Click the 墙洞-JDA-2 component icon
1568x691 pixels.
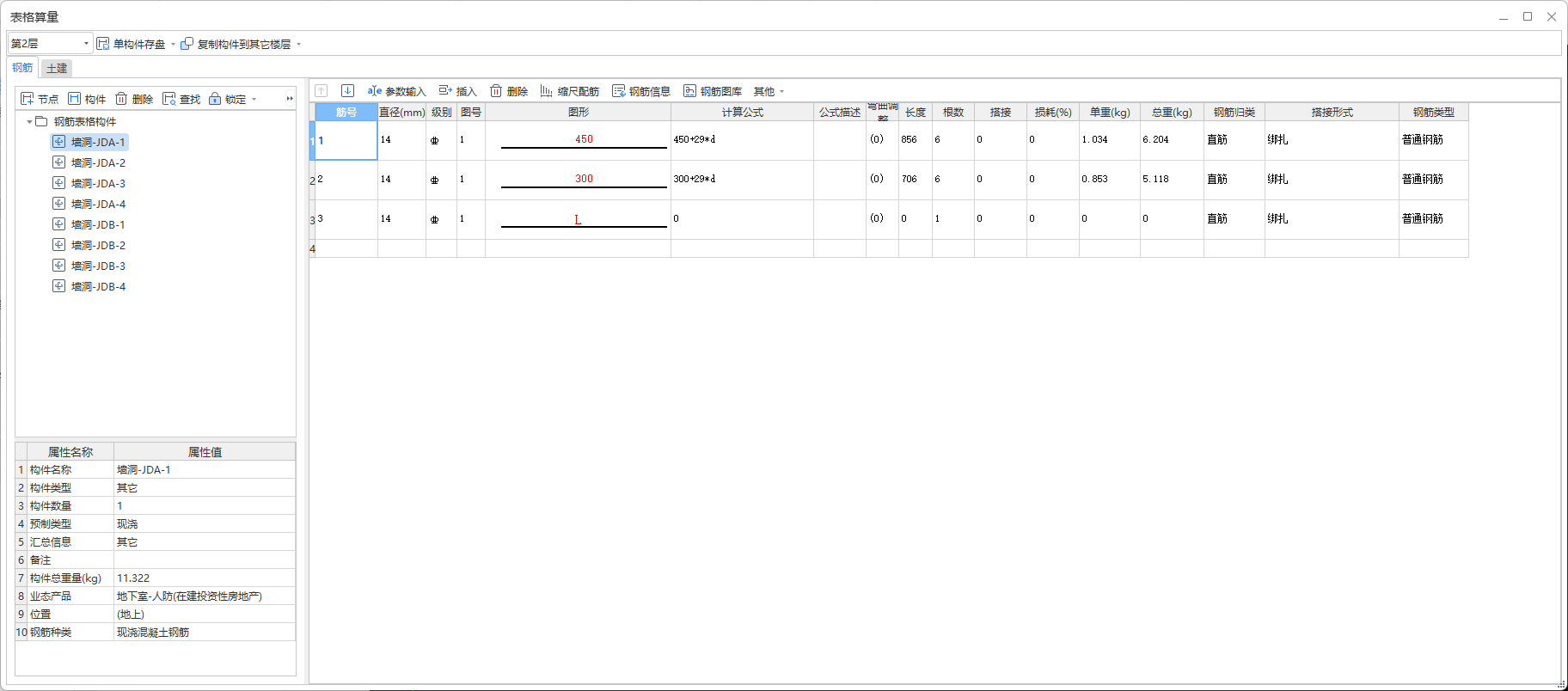click(x=58, y=162)
